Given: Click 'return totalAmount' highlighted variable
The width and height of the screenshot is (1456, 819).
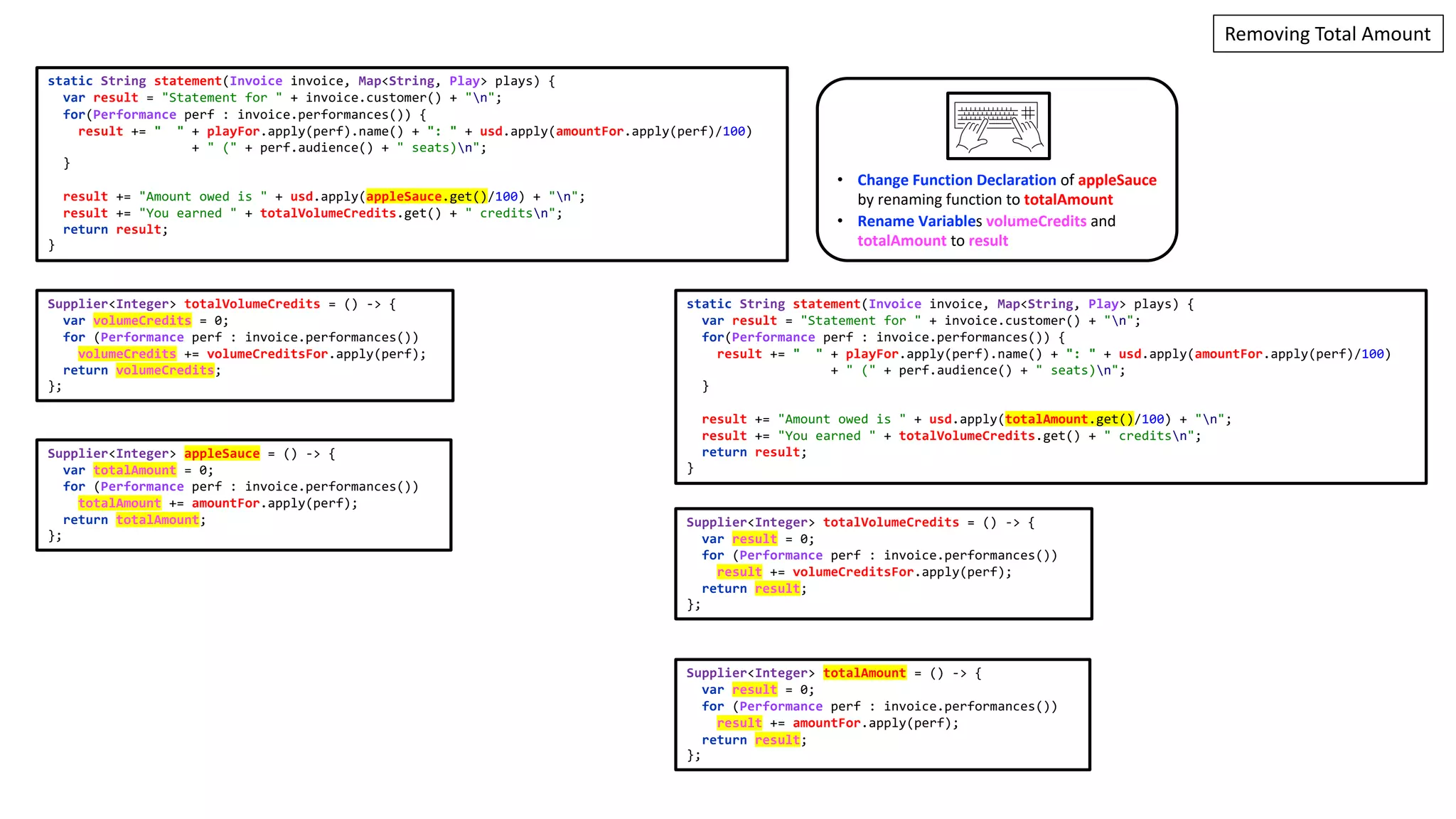Looking at the screenshot, I should 157,520.
